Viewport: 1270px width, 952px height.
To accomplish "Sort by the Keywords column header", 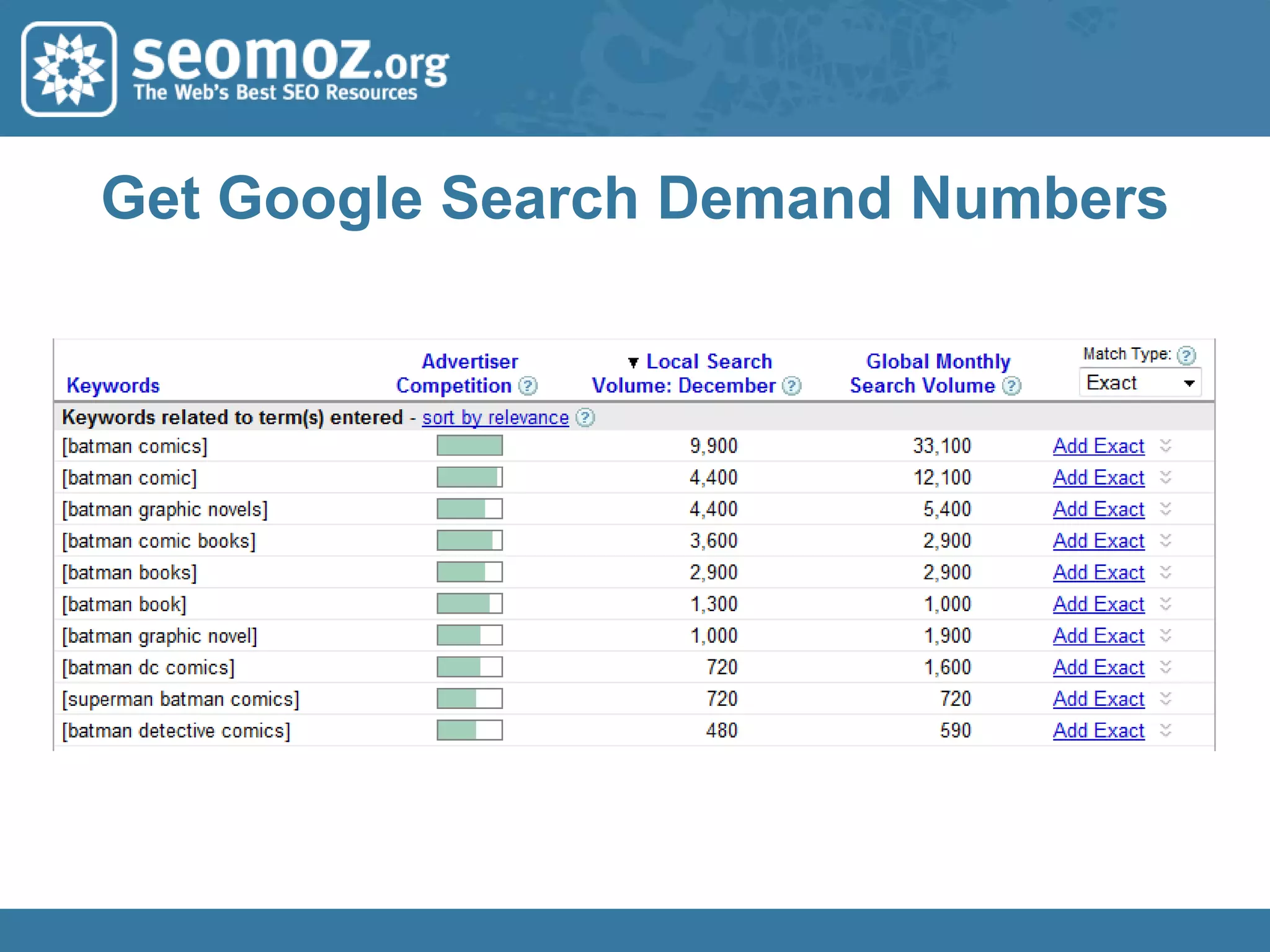I will [x=113, y=386].
